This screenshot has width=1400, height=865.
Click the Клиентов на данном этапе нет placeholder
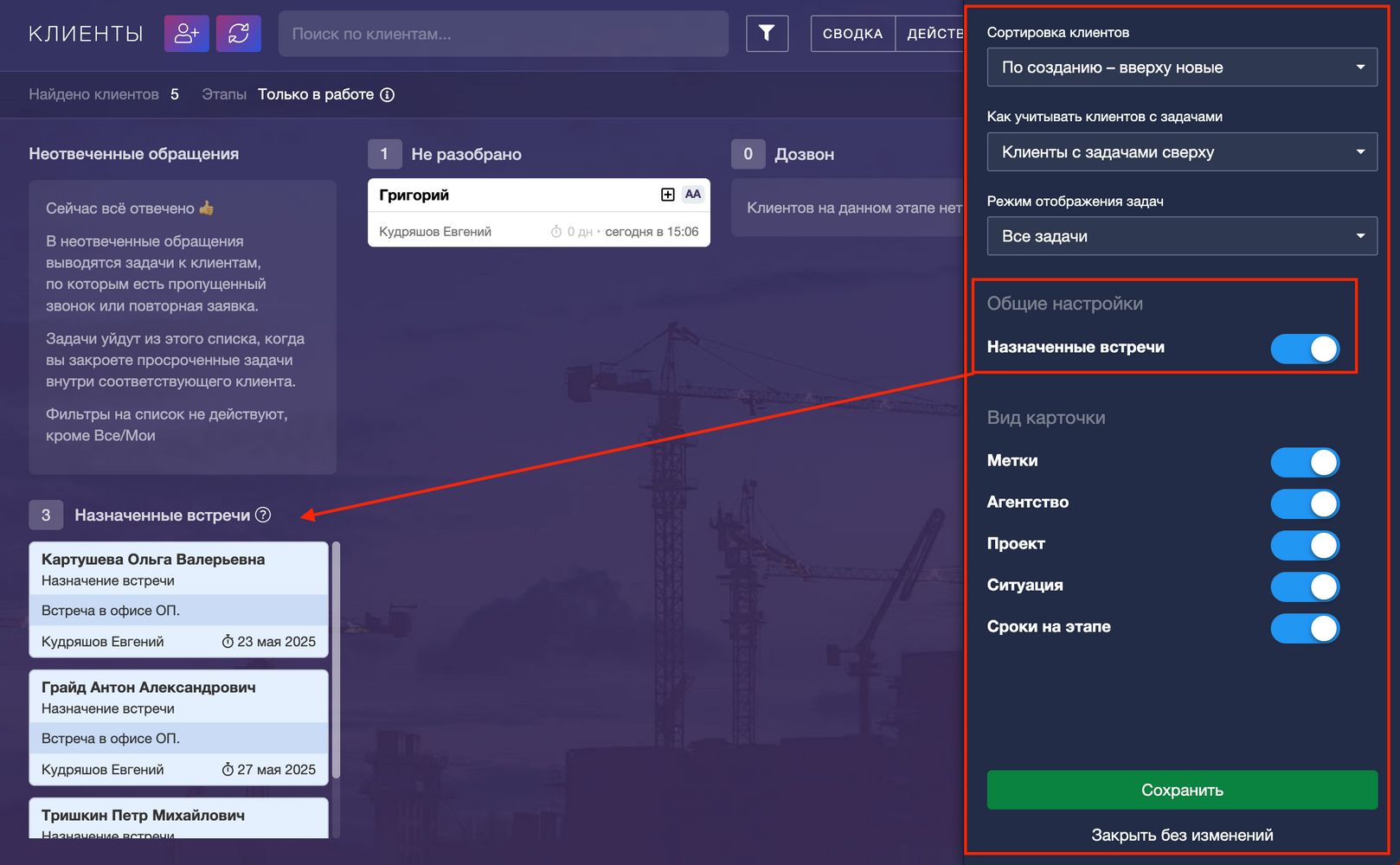pyautogui.click(x=854, y=208)
